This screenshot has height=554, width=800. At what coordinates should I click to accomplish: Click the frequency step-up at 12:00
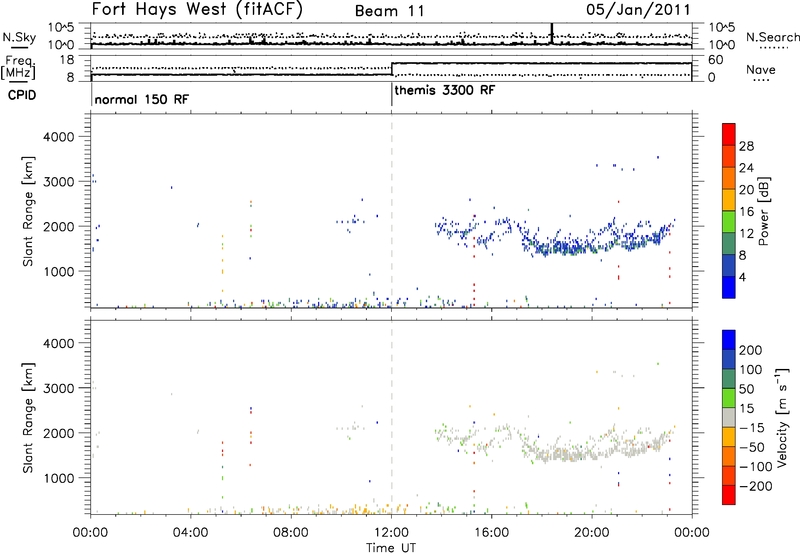coord(391,69)
